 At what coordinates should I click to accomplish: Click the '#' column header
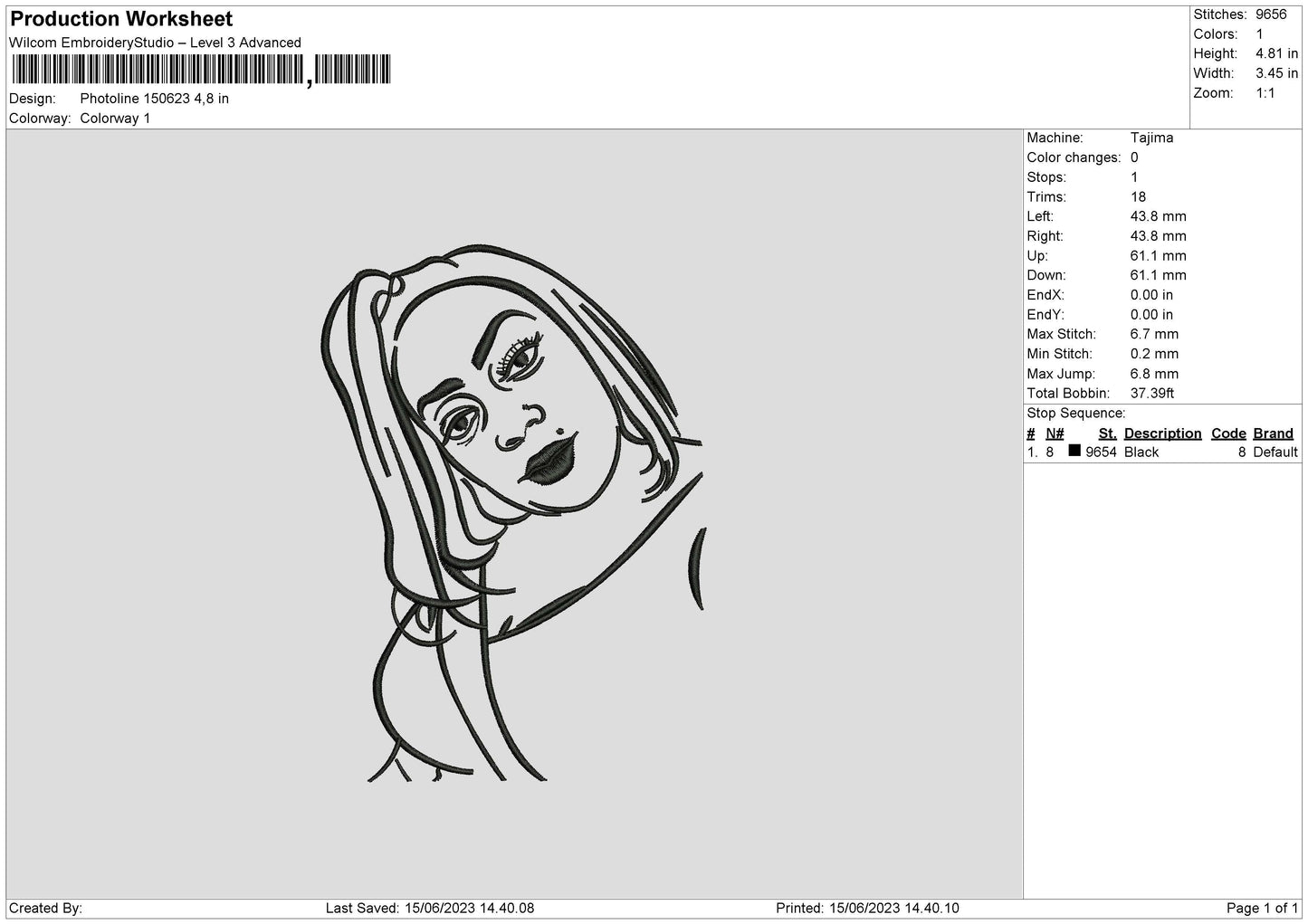point(1031,433)
